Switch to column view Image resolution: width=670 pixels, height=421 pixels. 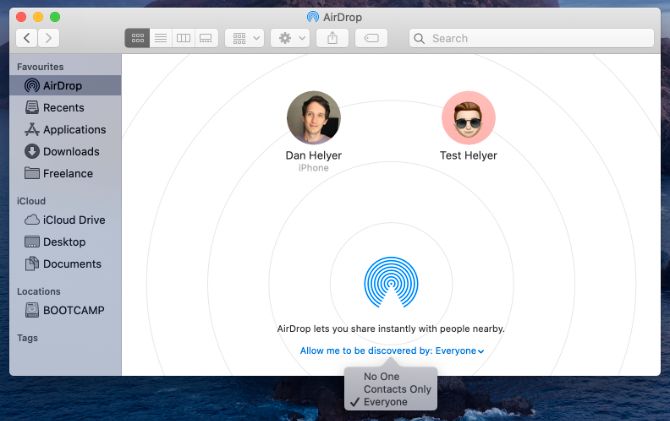coord(183,38)
